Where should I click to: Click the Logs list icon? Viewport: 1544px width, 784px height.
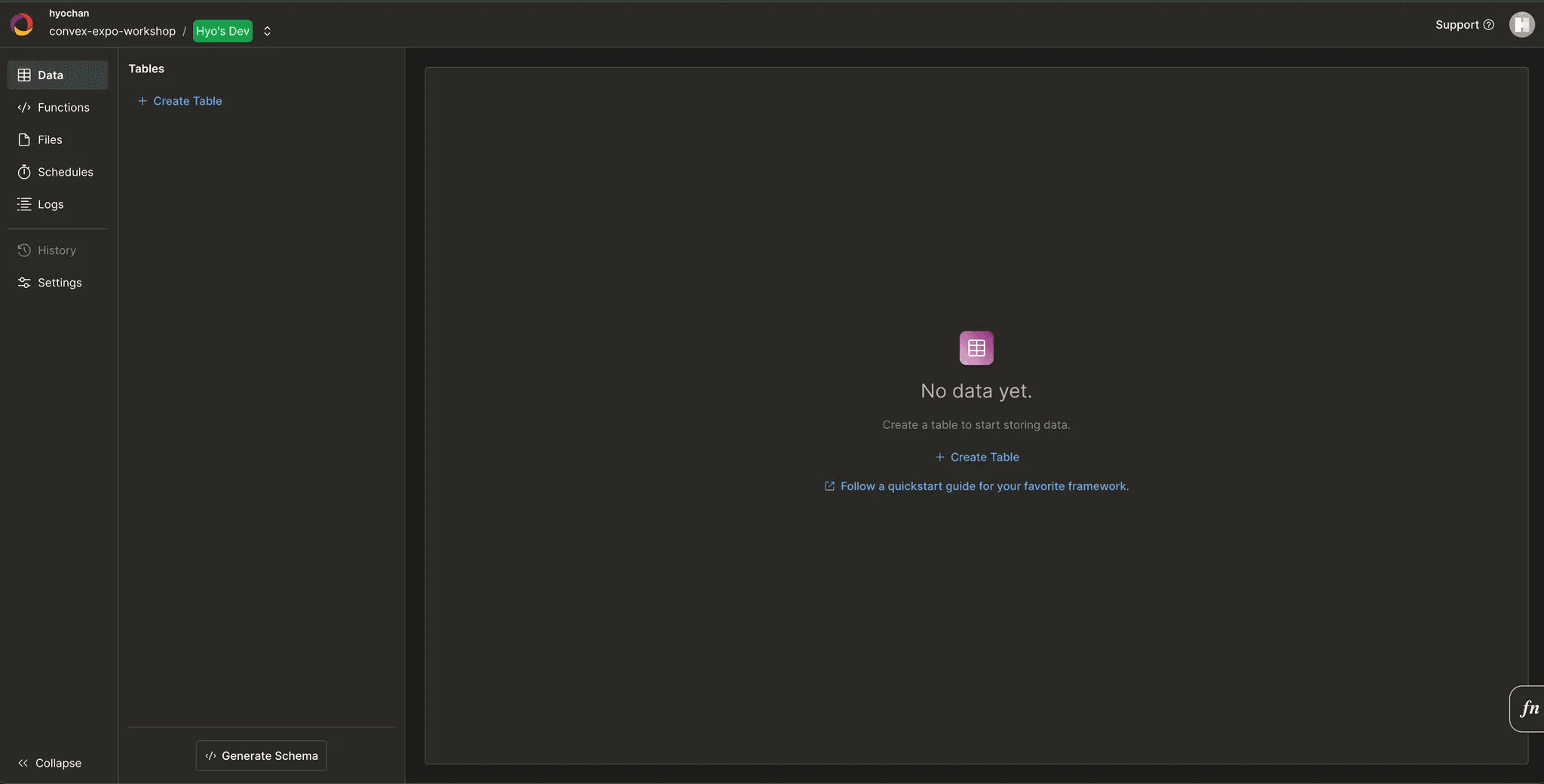pyautogui.click(x=24, y=205)
